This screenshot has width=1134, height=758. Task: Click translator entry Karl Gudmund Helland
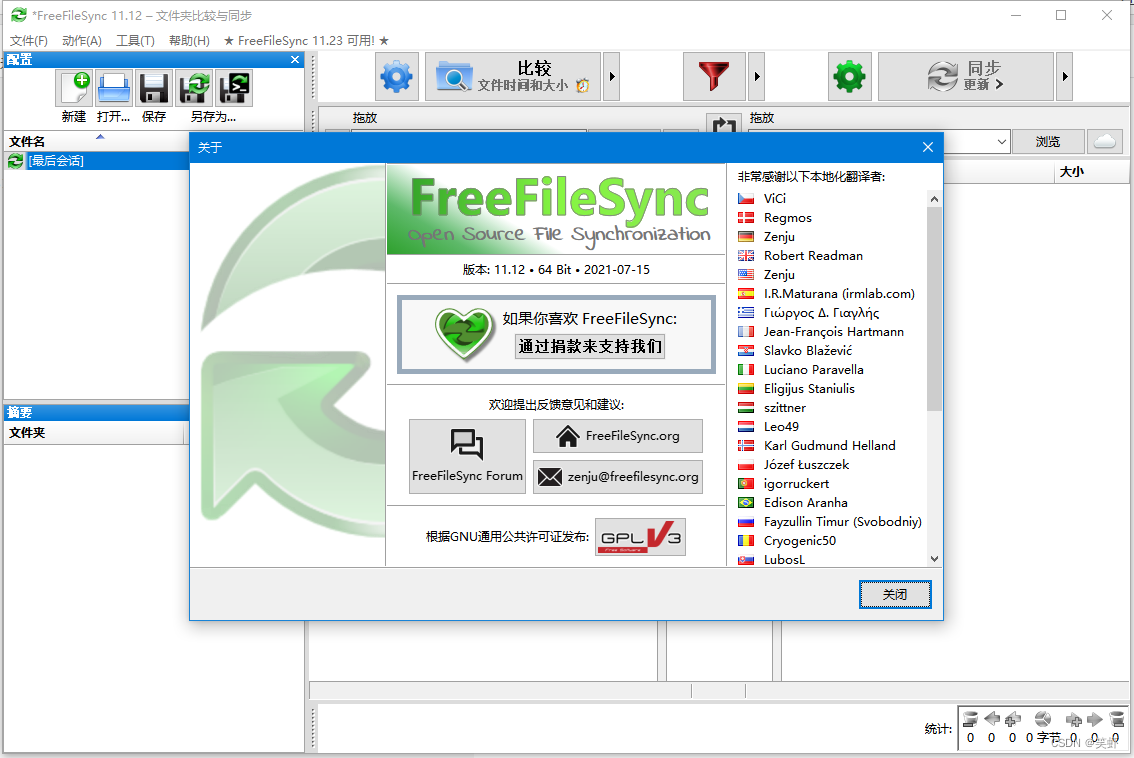point(830,446)
